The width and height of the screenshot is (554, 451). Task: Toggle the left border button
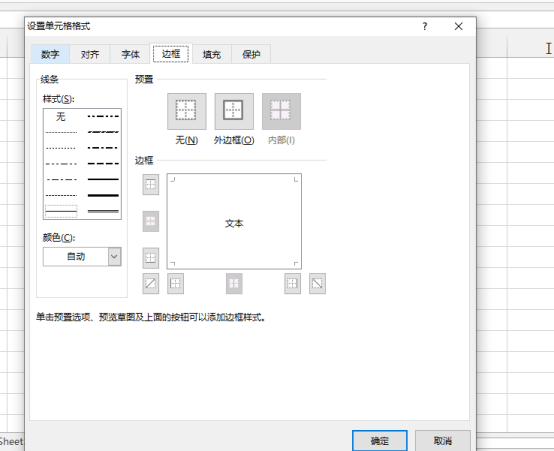click(x=175, y=283)
